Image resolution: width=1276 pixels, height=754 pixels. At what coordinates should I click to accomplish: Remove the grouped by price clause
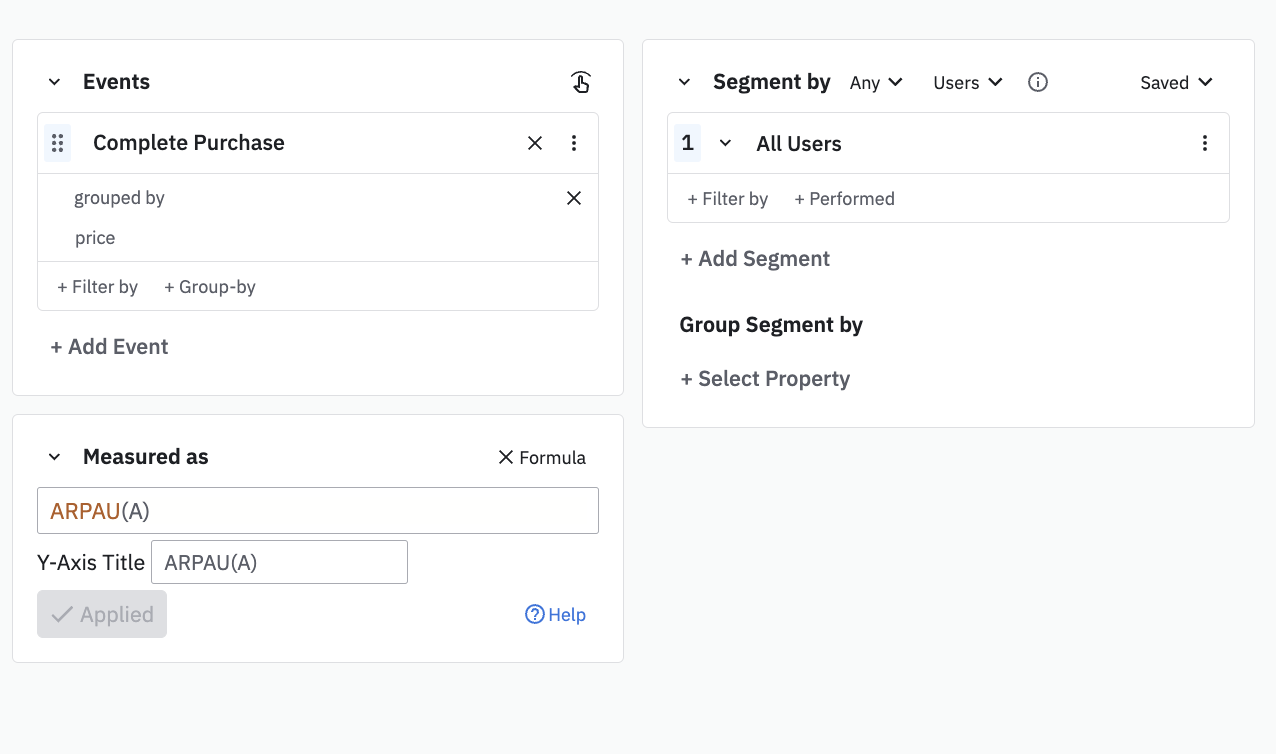click(574, 198)
